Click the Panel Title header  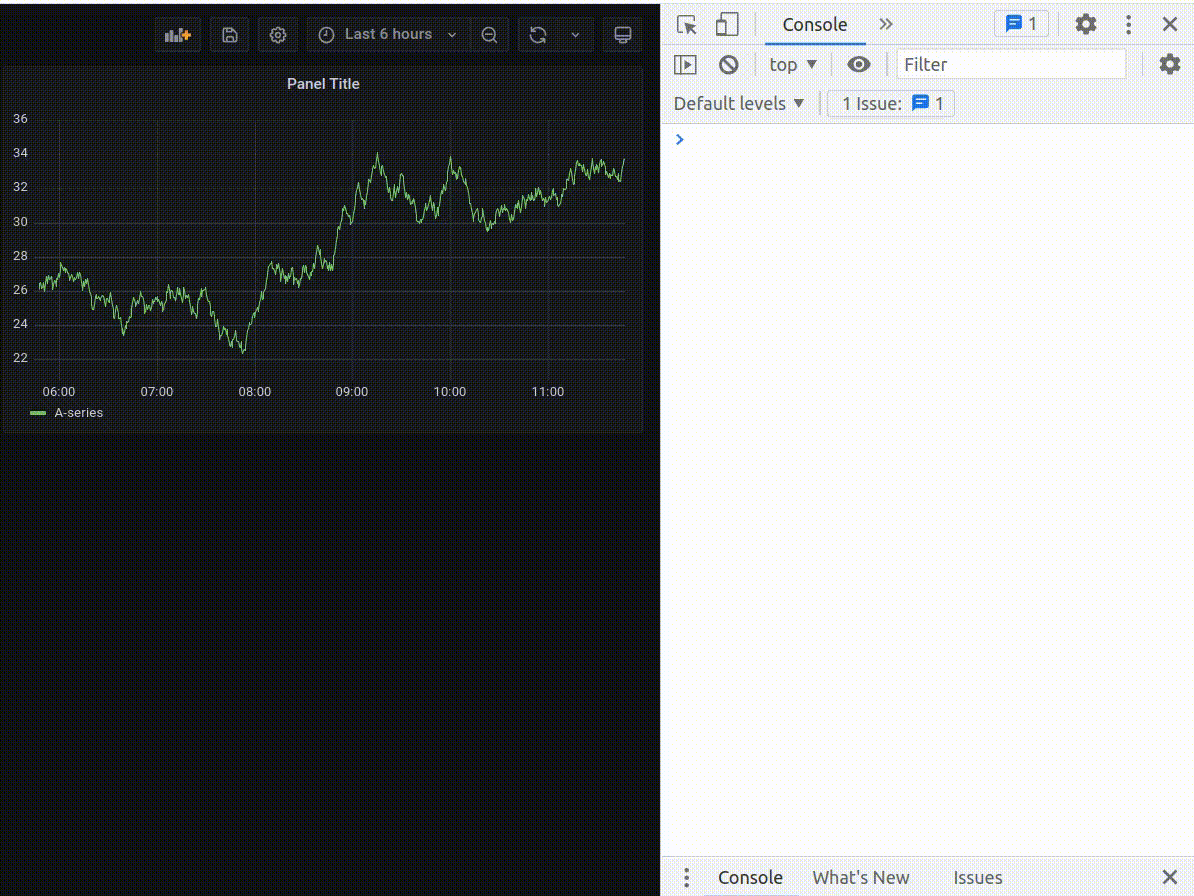click(323, 84)
